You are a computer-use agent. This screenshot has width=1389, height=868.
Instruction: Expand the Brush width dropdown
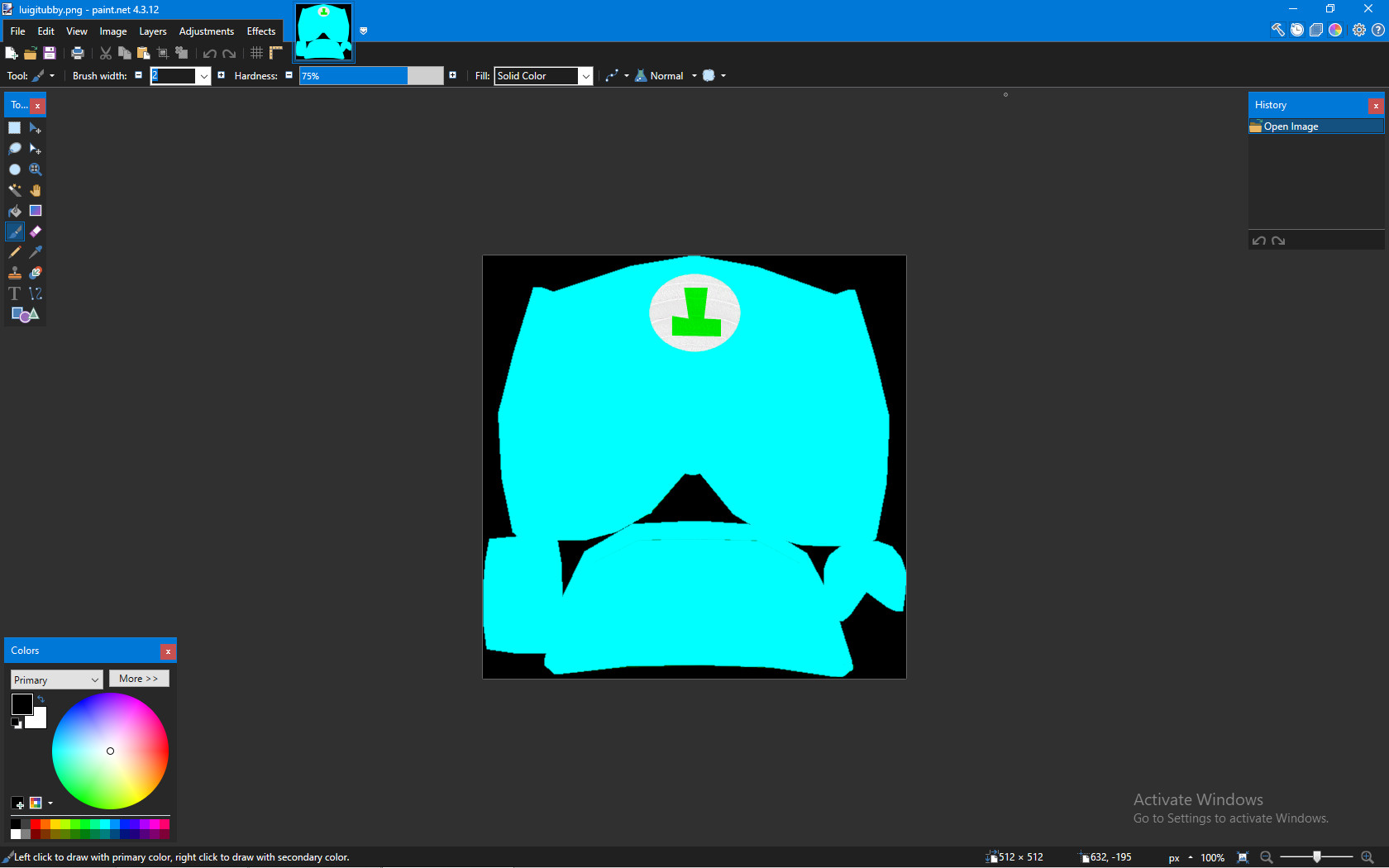coord(203,75)
